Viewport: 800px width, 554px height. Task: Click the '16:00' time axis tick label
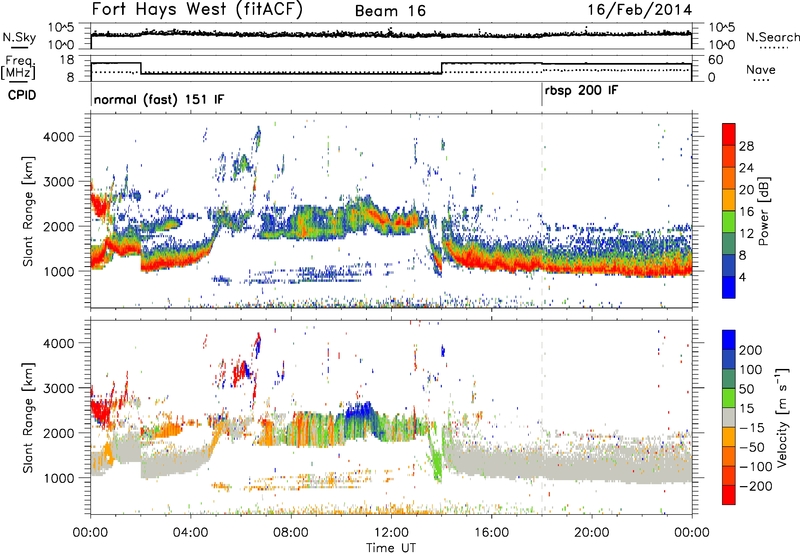point(491,532)
